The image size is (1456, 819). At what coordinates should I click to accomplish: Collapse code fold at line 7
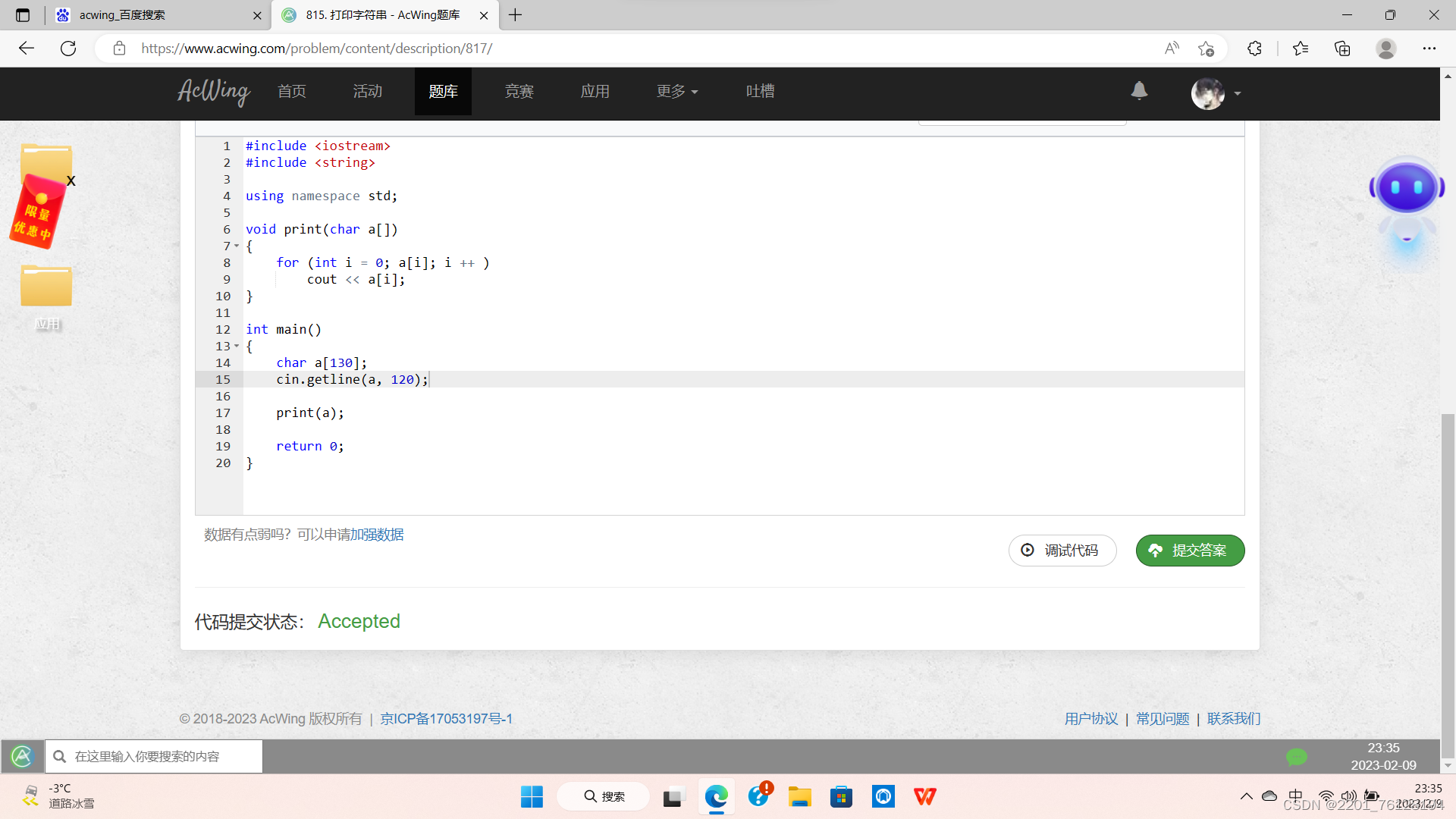[237, 246]
